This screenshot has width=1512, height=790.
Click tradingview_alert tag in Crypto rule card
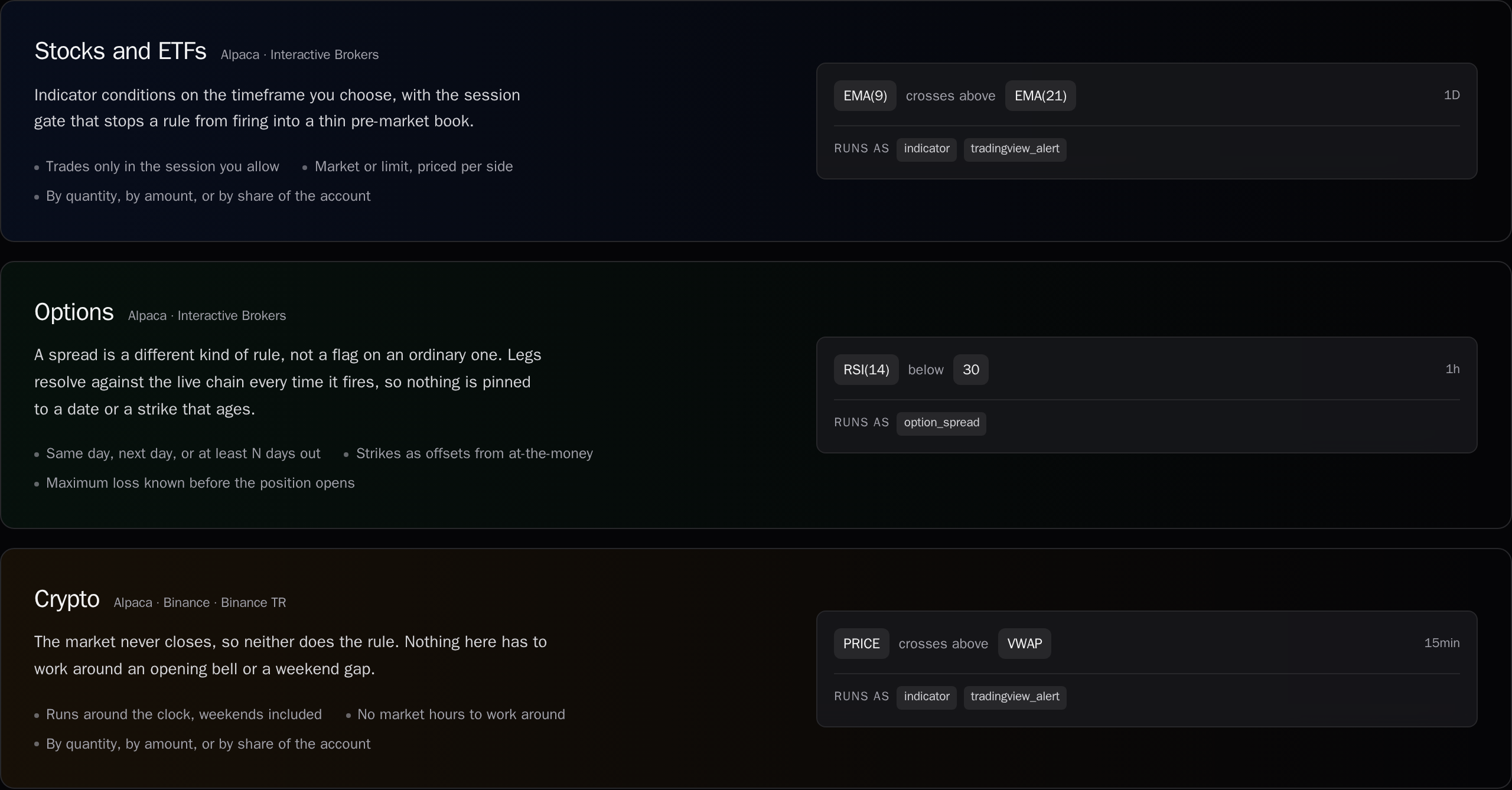point(1015,697)
